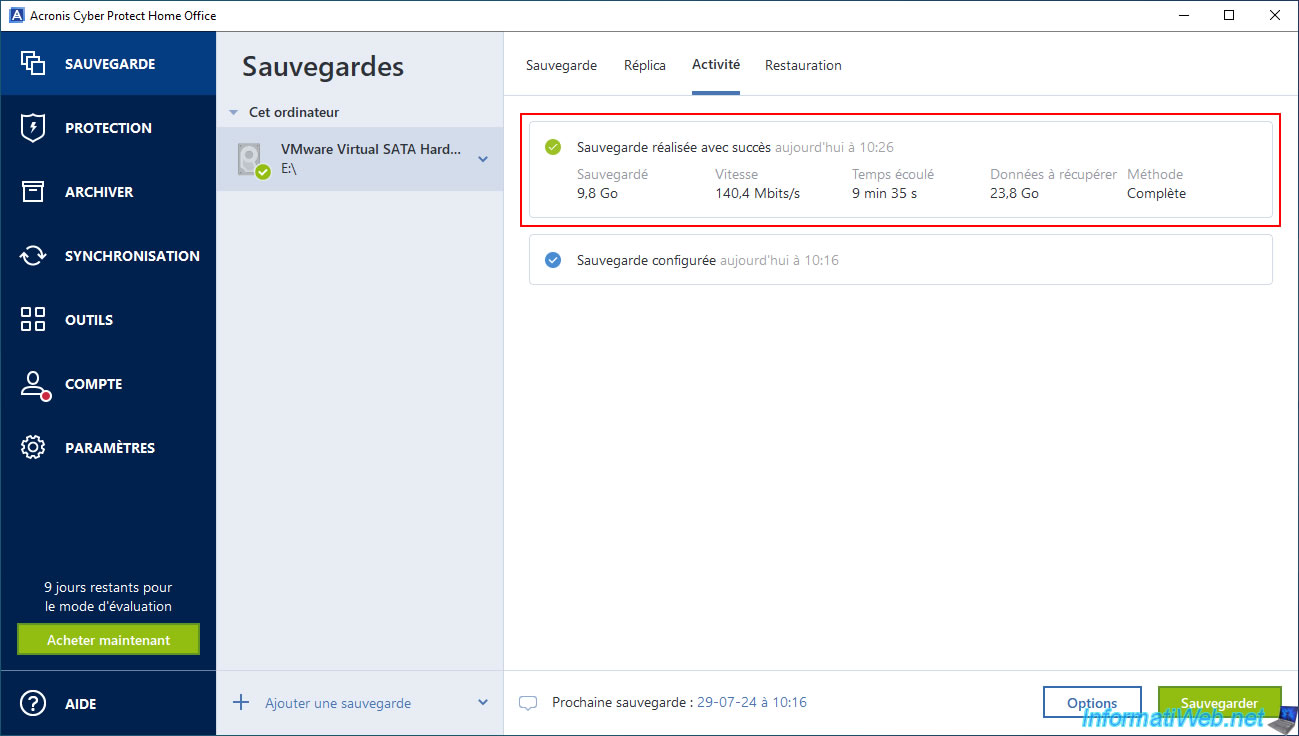Click the Sauvegardes panel heading

(323, 67)
